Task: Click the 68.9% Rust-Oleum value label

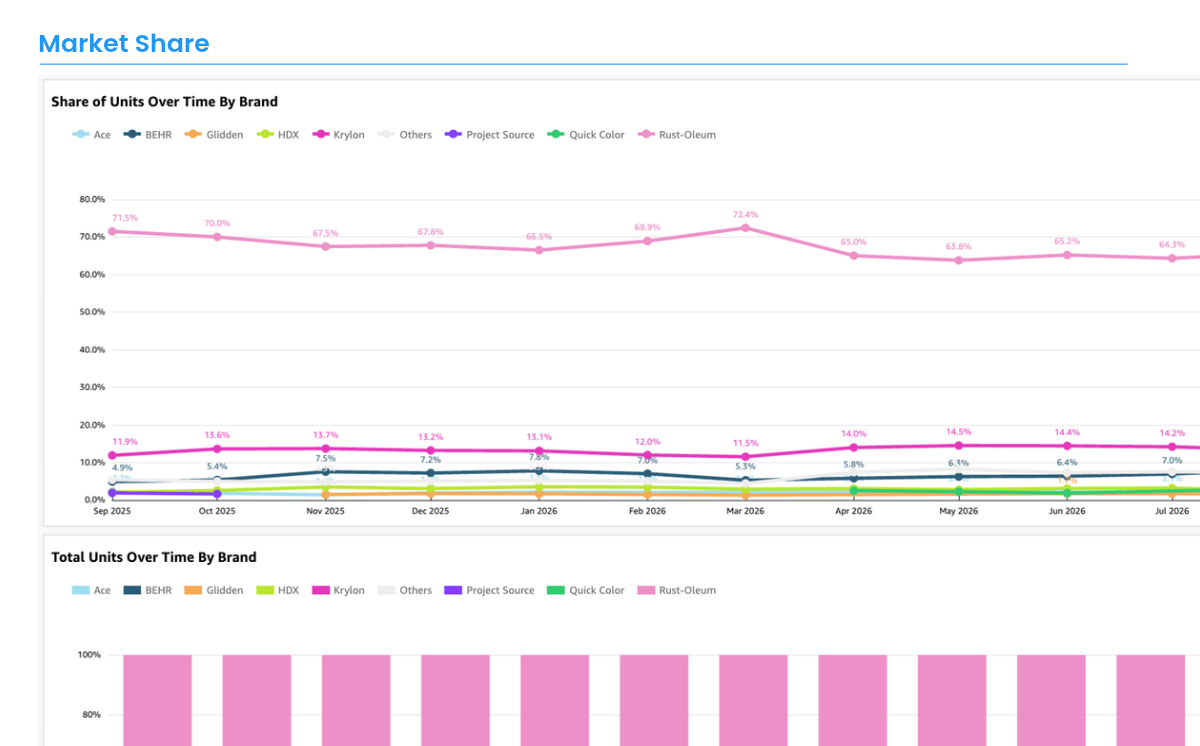Action: coord(647,227)
